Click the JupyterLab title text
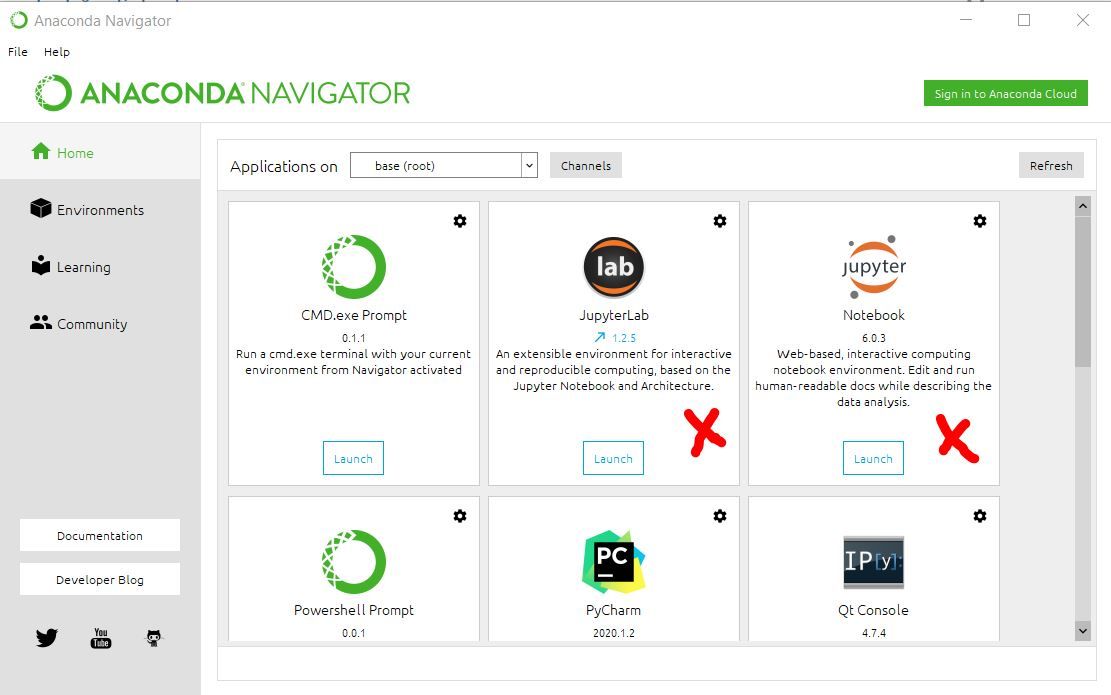Screen dimensions: 1111x695 [x=614, y=315]
